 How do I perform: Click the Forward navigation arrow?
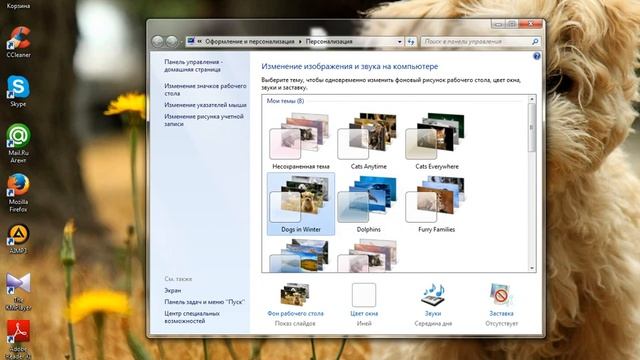coord(171,41)
